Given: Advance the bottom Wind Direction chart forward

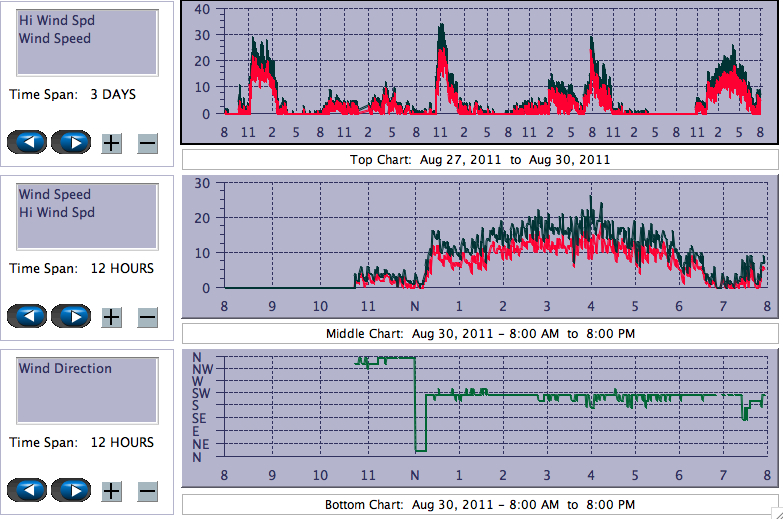Looking at the screenshot, I should (x=71, y=490).
